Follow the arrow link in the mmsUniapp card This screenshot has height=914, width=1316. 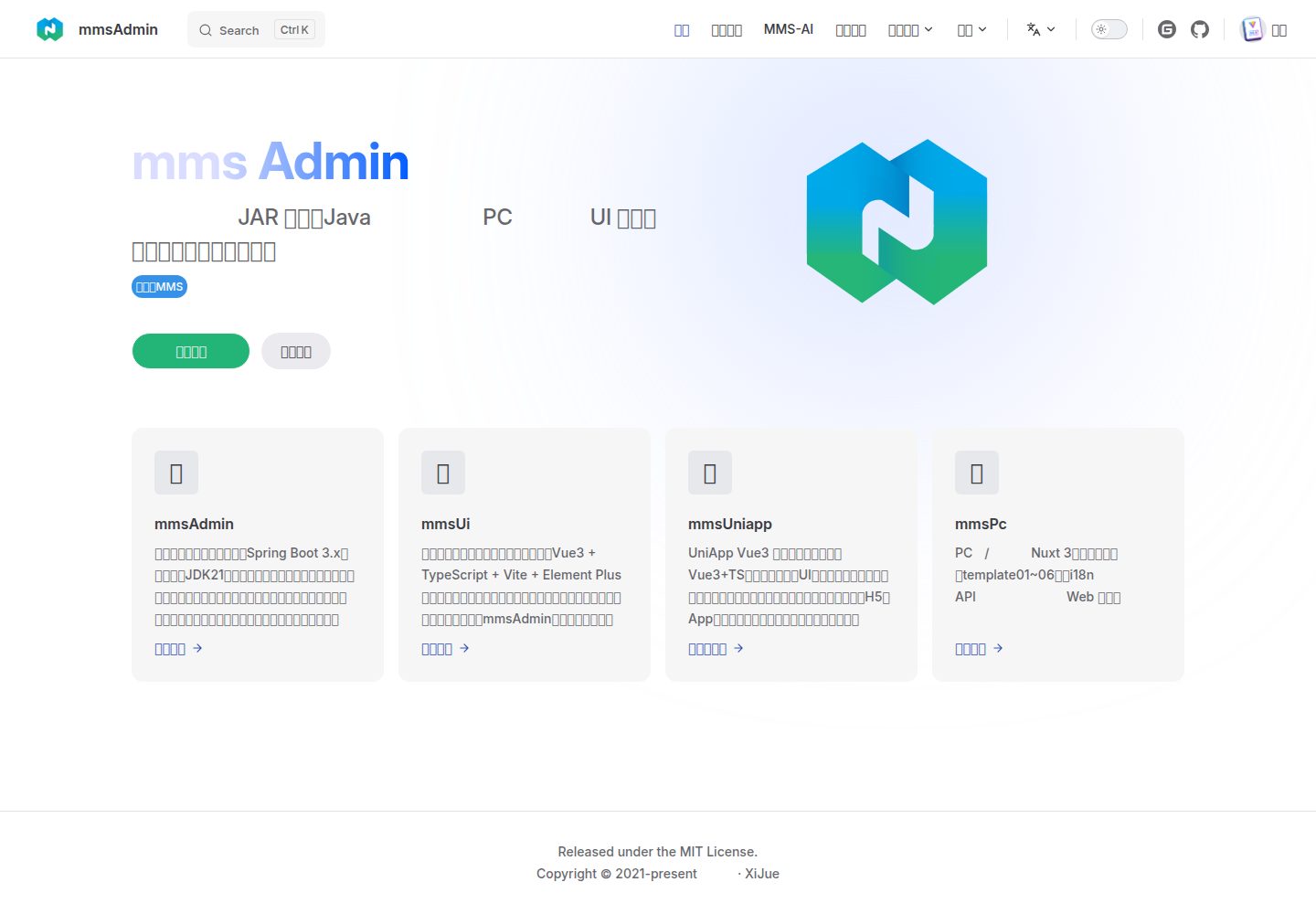[716, 649]
